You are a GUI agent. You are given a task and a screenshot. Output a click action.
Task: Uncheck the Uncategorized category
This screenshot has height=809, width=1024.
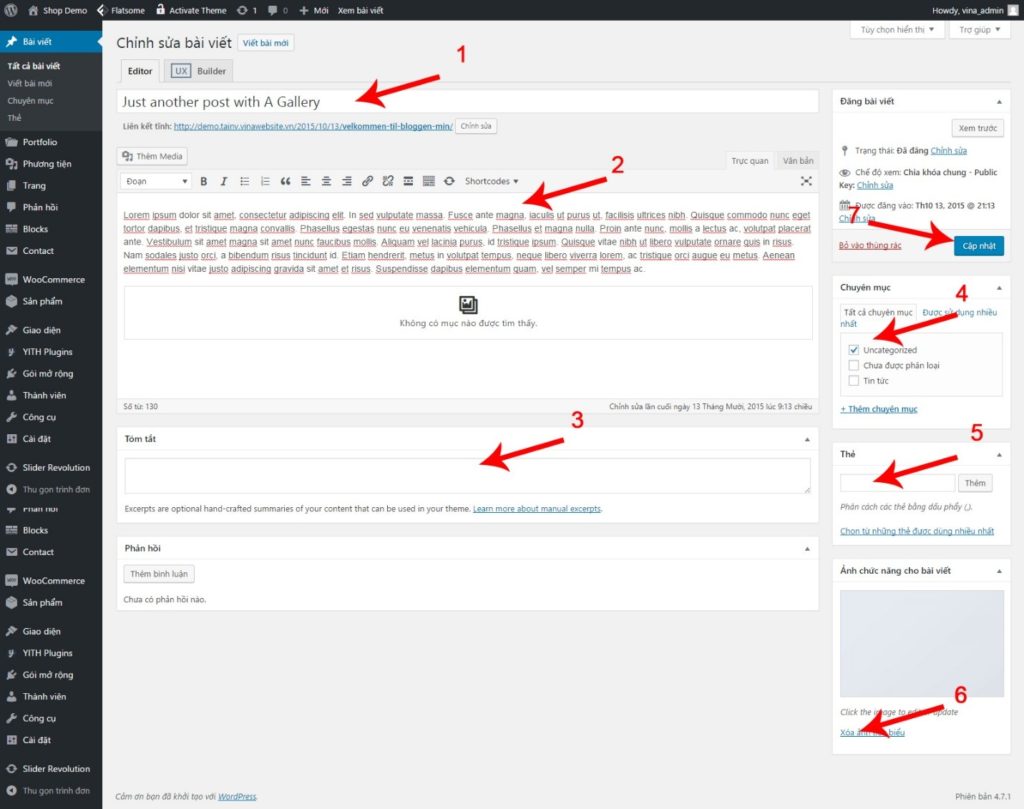point(853,350)
